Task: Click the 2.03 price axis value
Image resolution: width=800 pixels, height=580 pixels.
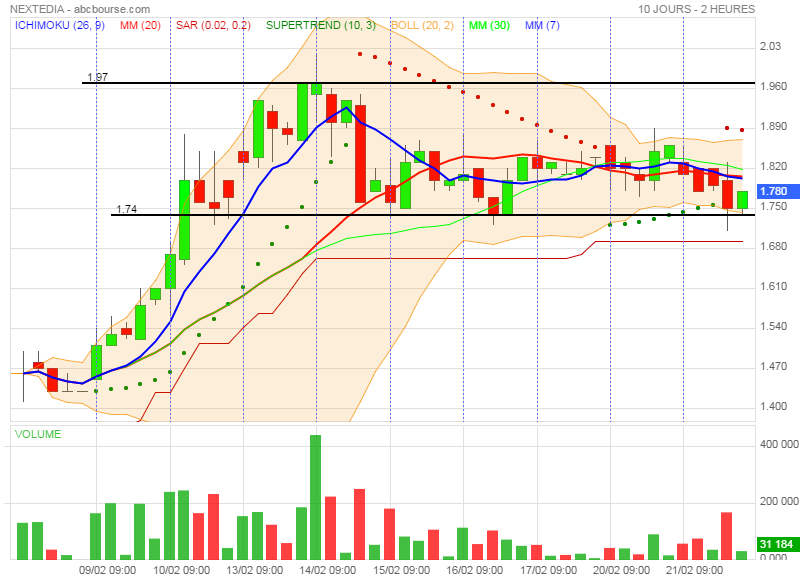Action: [x=770, y=46]
